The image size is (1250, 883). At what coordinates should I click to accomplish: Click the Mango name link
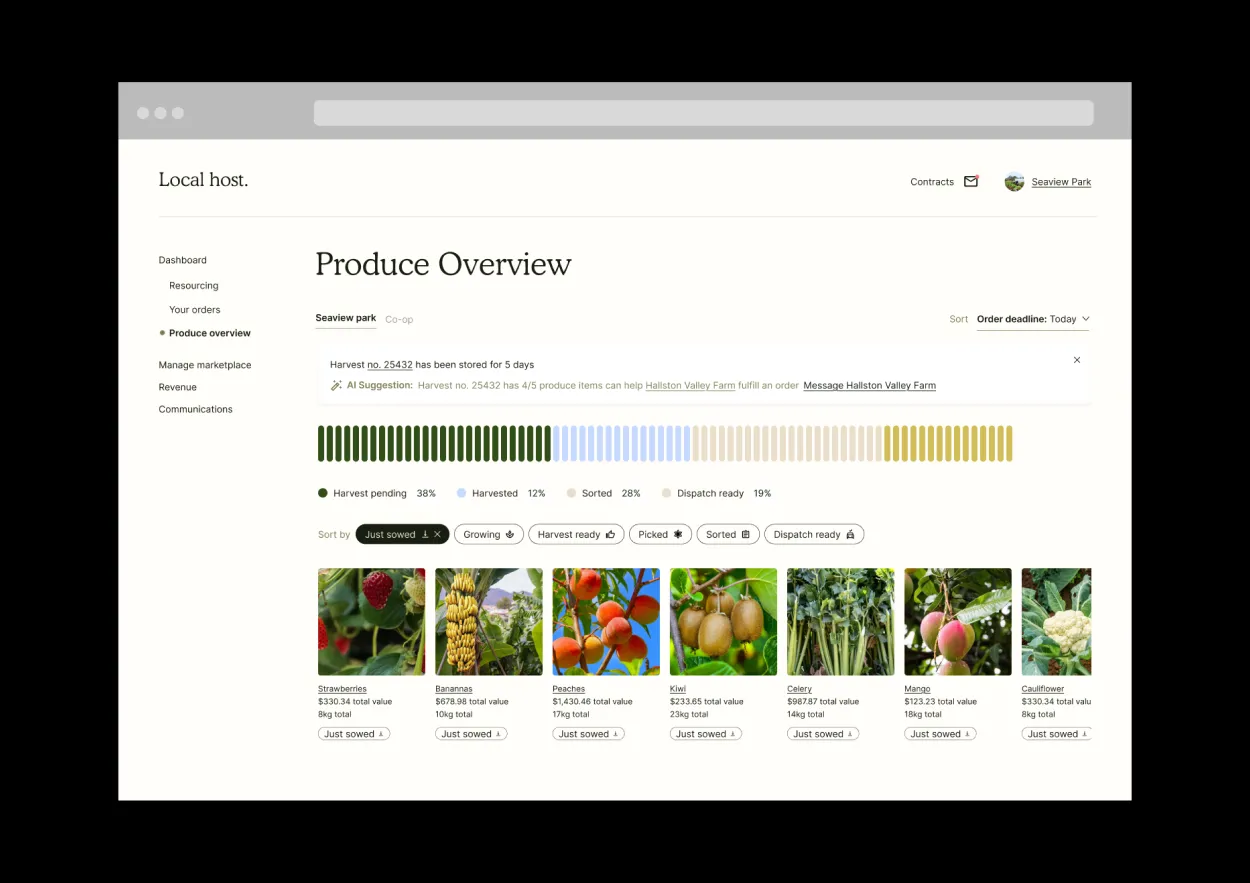click(917, 689)
